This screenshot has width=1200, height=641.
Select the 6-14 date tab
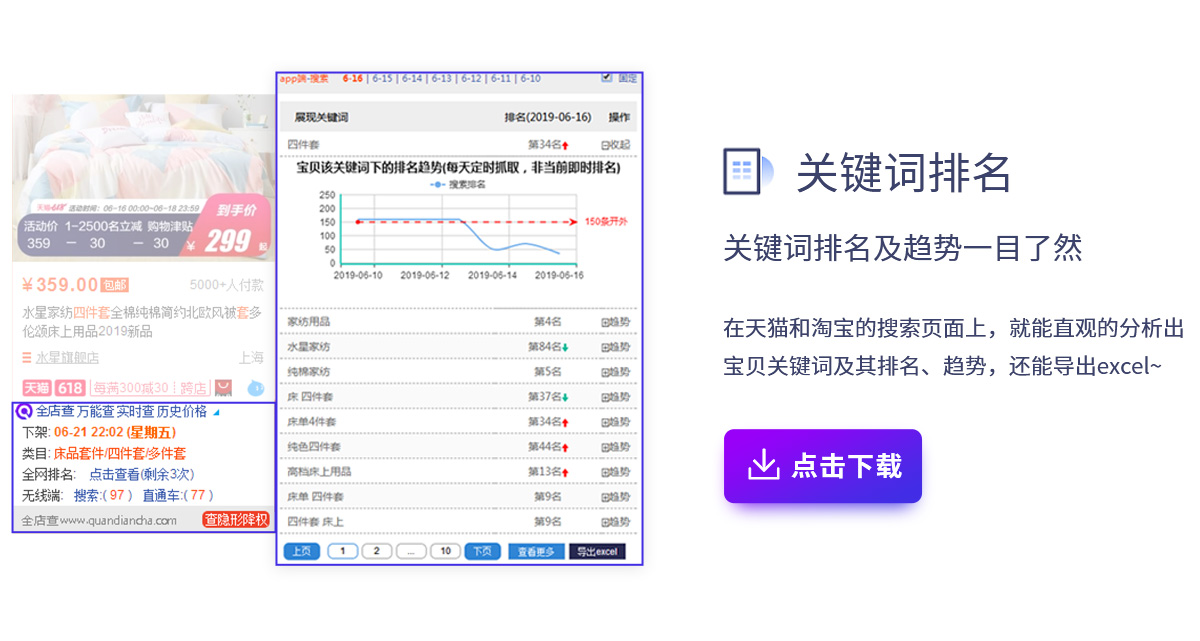point(412,78)
